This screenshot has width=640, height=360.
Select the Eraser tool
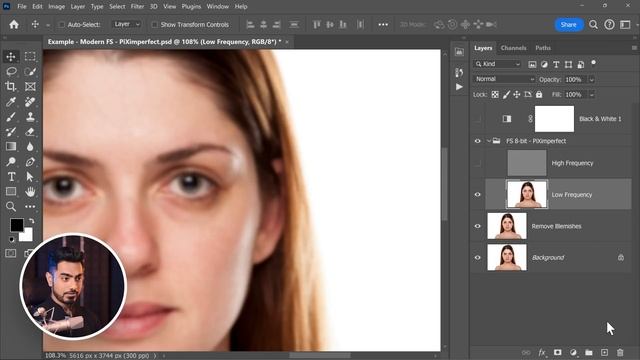coord(30,132)
